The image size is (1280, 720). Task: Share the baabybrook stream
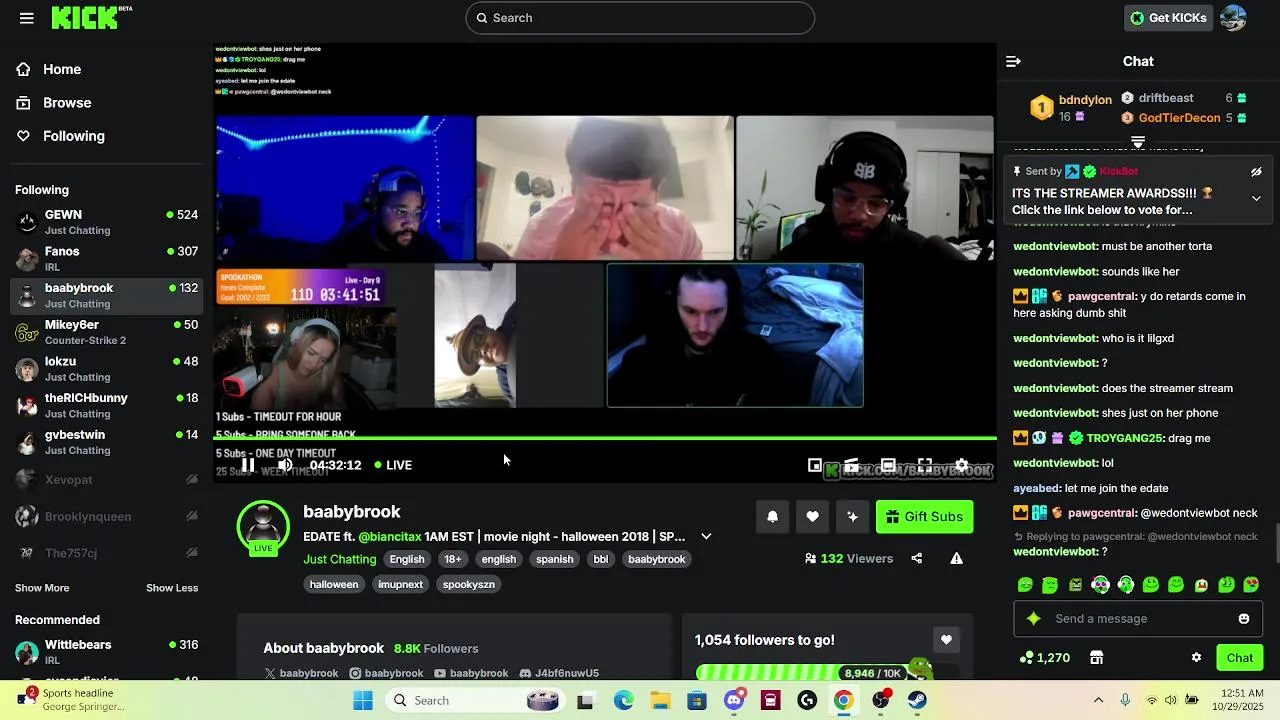coord(917,558)
